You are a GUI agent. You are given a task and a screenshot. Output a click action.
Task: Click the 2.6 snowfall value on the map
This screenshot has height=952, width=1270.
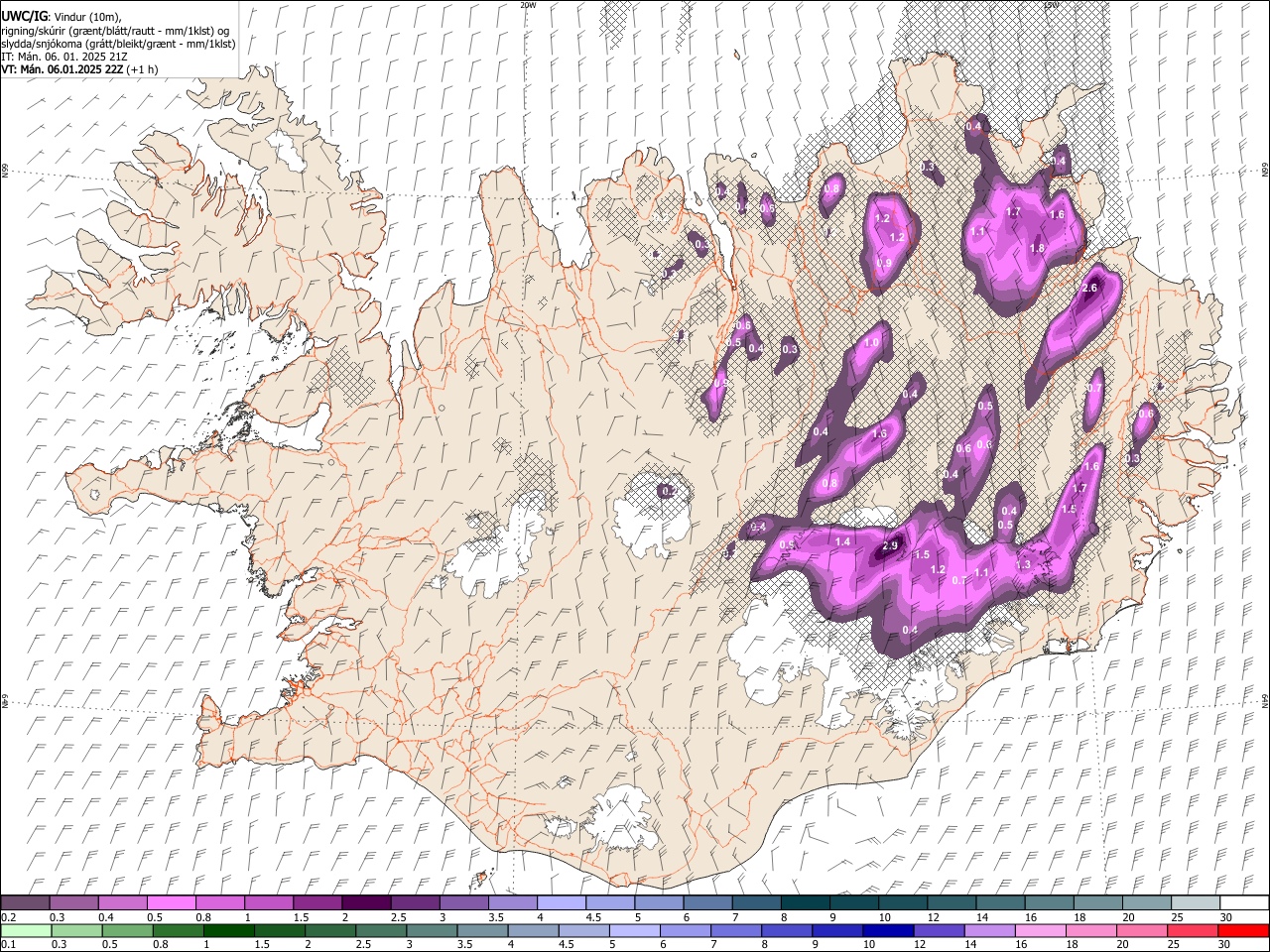1089,289
